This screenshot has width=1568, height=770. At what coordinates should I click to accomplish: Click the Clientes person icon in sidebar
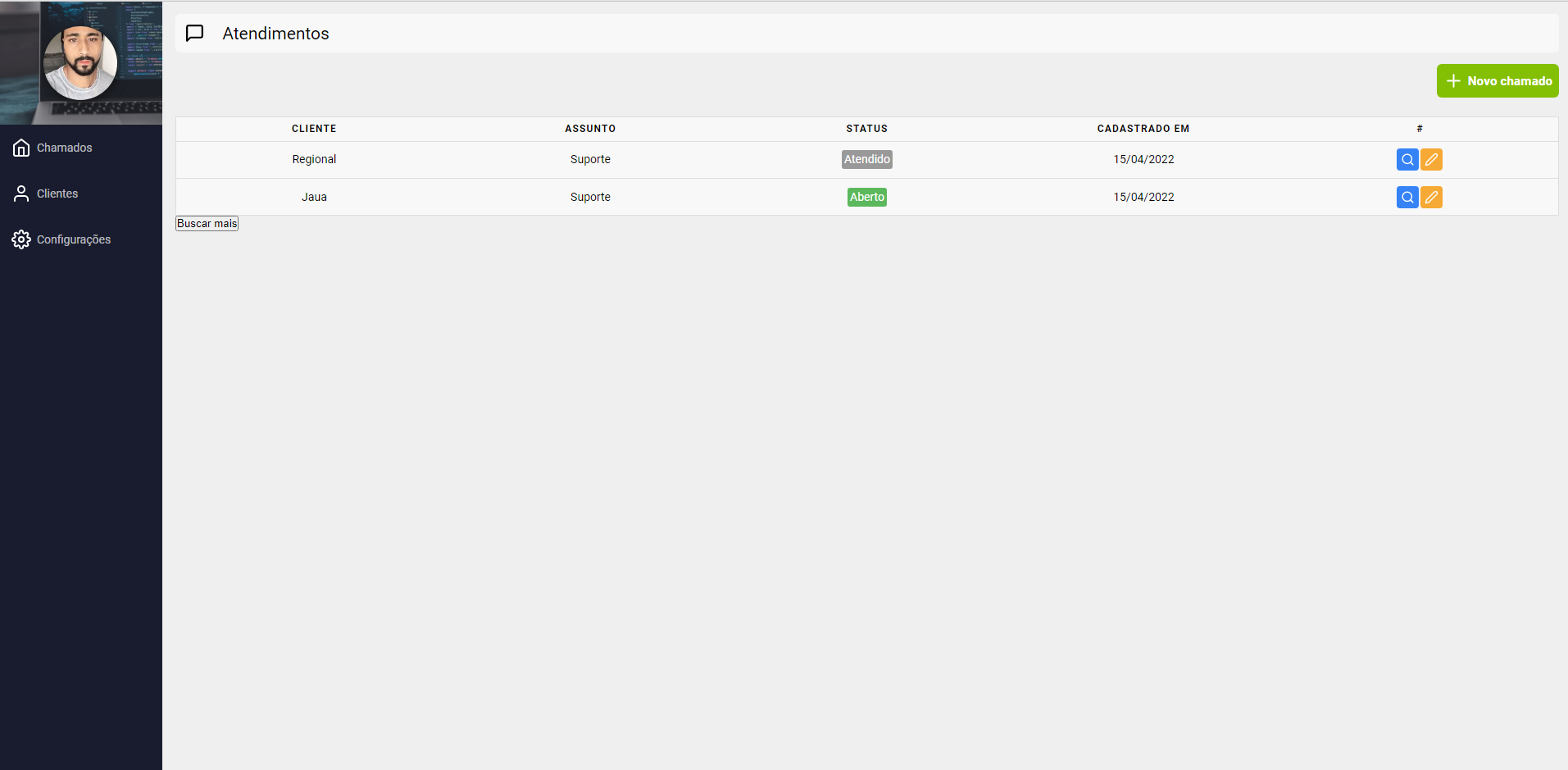coord(20,194)
